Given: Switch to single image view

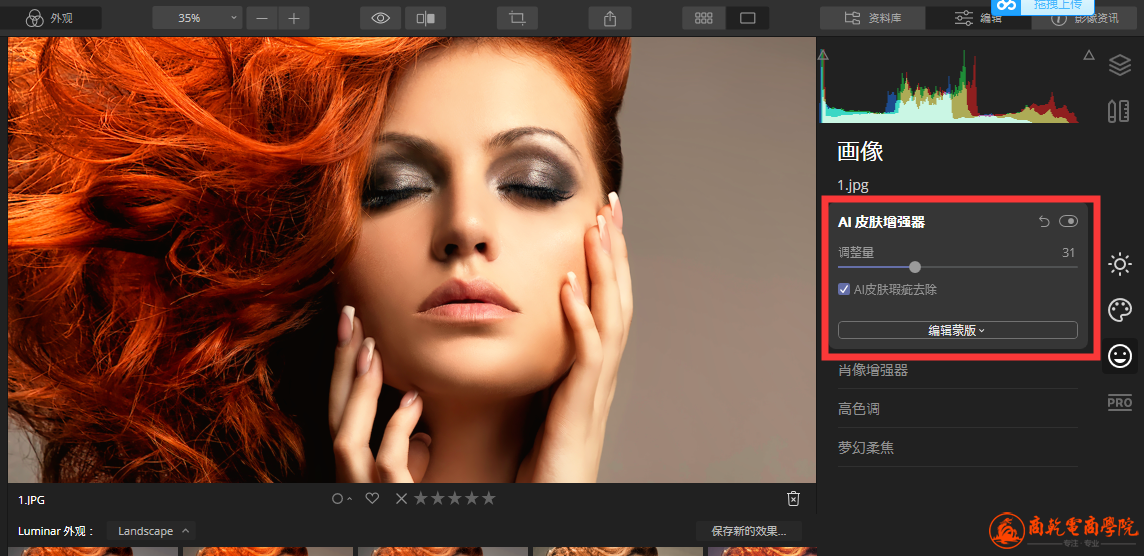Looking at the screenshot, I should click(x=747, y=18).
